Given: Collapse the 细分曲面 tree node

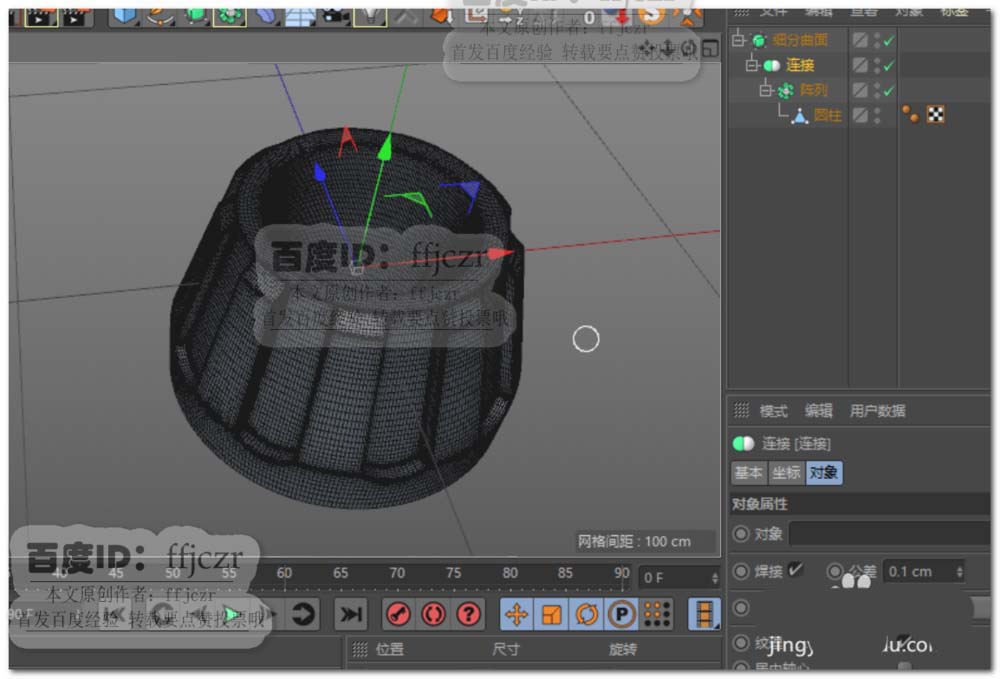Looking at the screenshot, I should coord(738,40).
